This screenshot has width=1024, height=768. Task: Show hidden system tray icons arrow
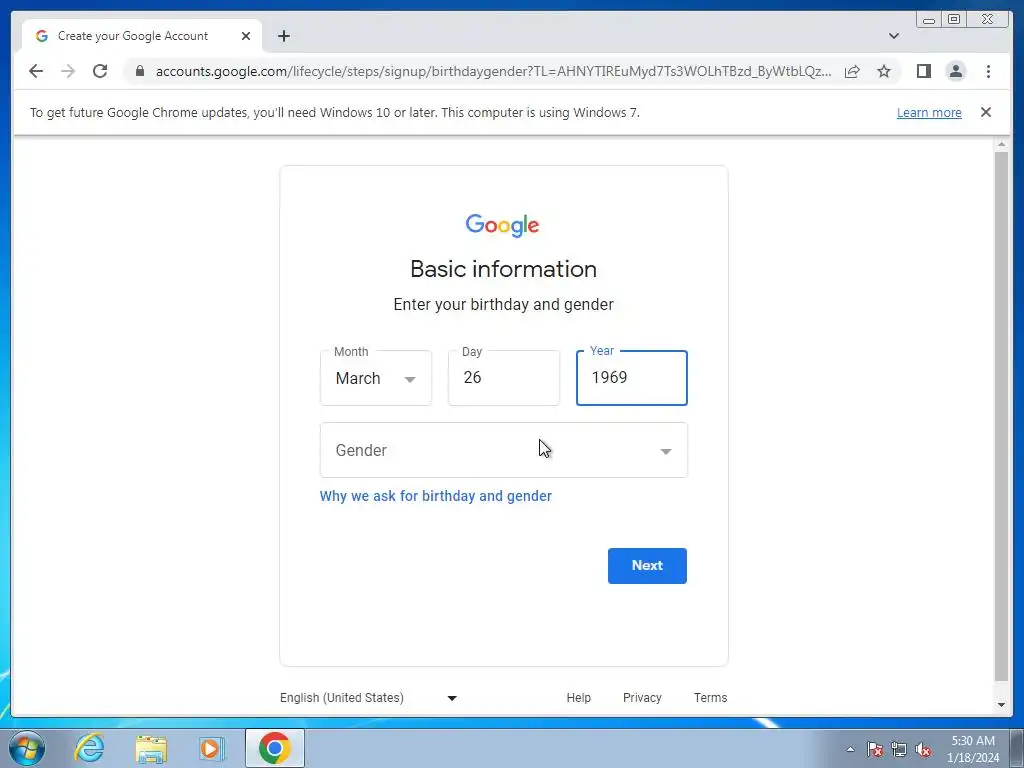pos(850,749)
